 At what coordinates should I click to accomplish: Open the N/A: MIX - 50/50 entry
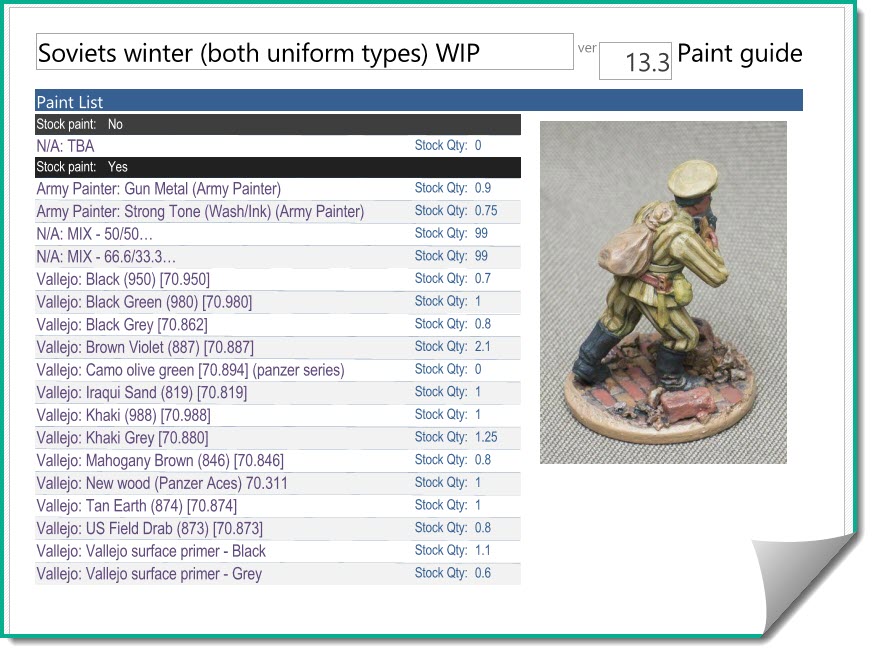(94, 234)
